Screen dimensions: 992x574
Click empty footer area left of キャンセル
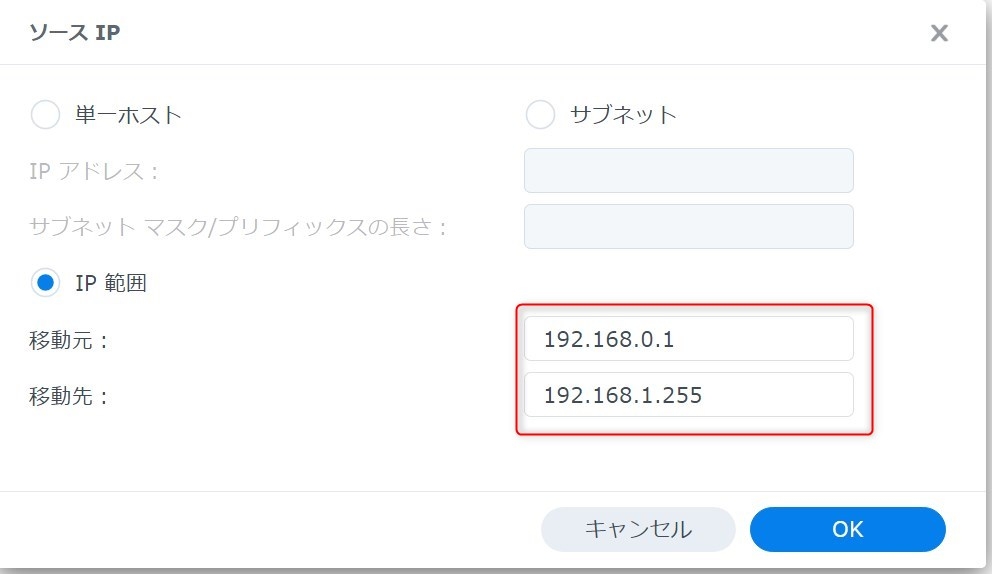tap(270, 529)
